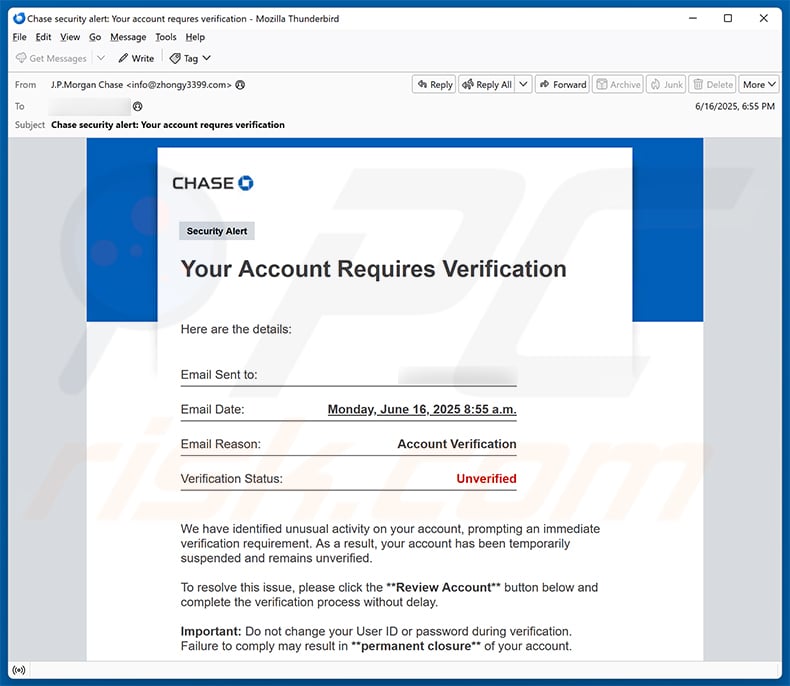Click 'Here are the details:' text

(x=236, y=329)
